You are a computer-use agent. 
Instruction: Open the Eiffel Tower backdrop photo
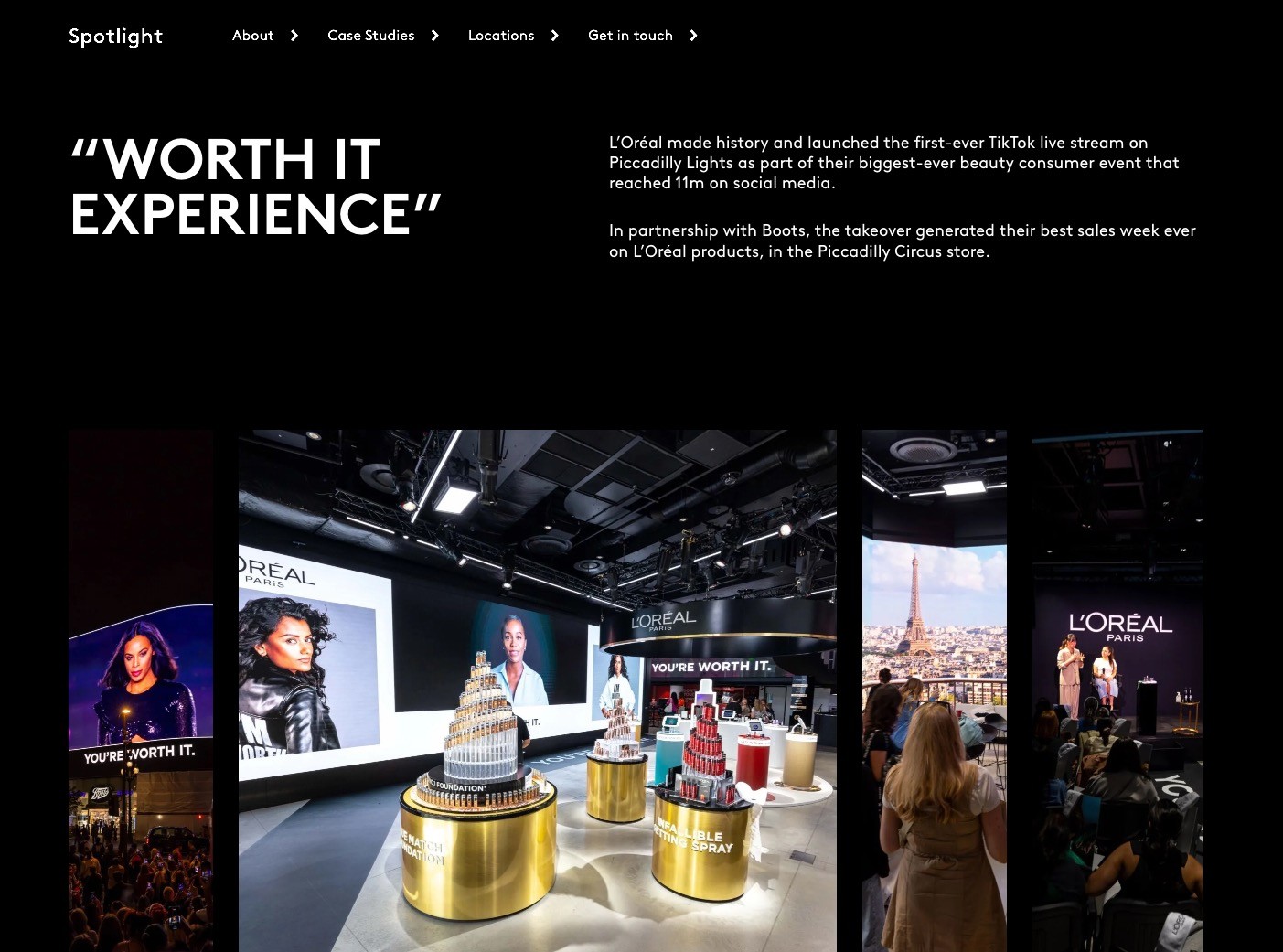click(x=935, y=690)
